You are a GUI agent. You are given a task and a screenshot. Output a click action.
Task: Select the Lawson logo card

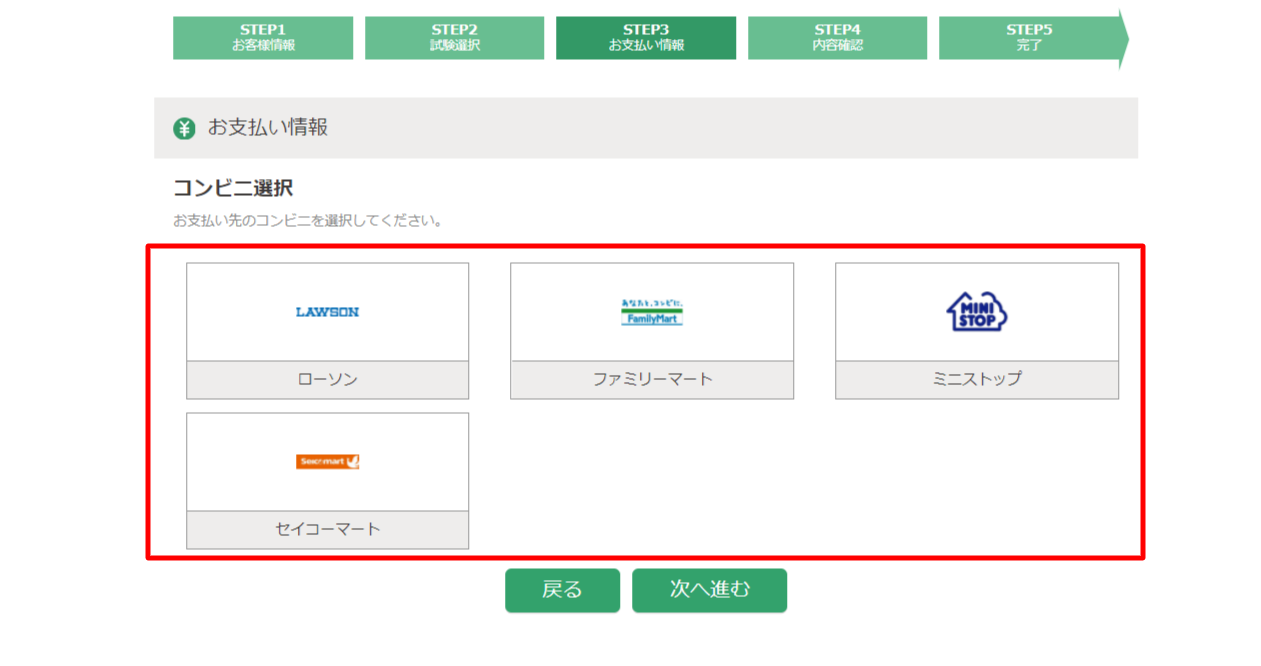[327, 312]
